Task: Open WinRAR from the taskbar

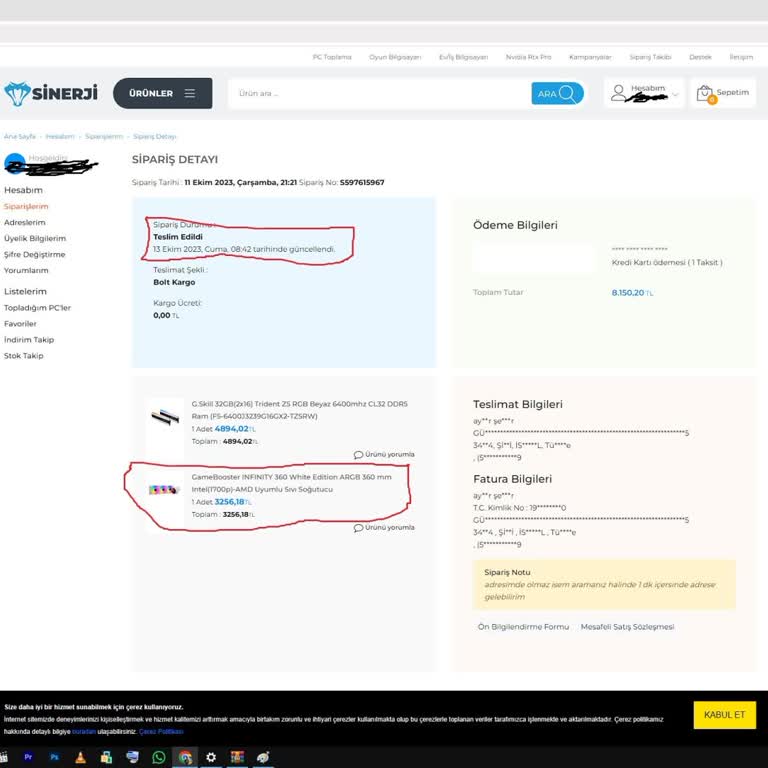Action: point(237,758)
